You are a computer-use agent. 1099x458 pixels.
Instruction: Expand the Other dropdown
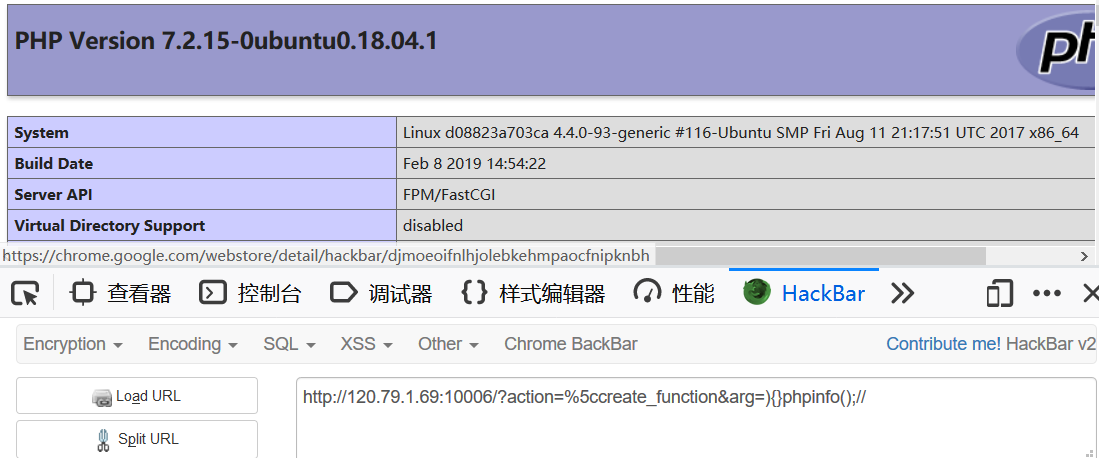[449, 344]
